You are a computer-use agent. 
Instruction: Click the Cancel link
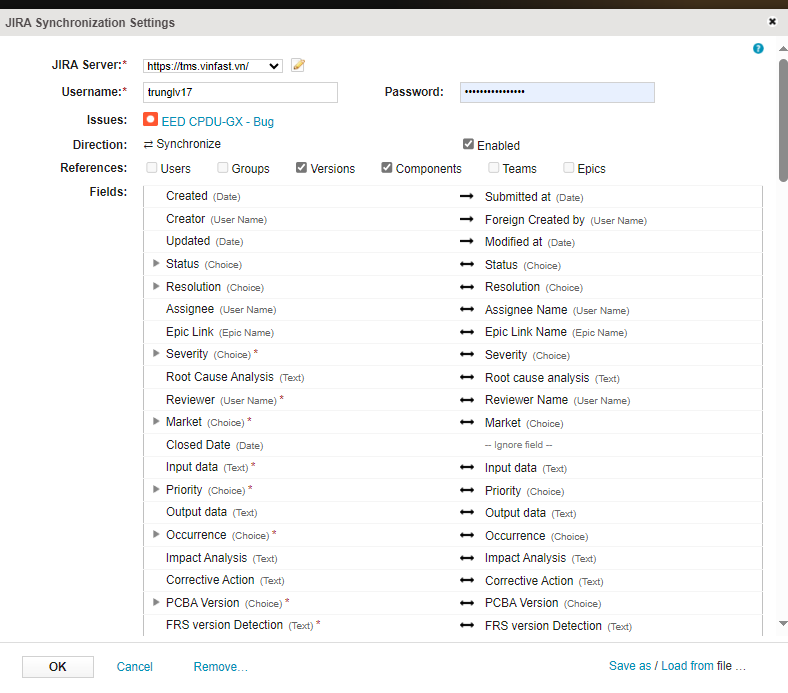(x=134, y=666)
